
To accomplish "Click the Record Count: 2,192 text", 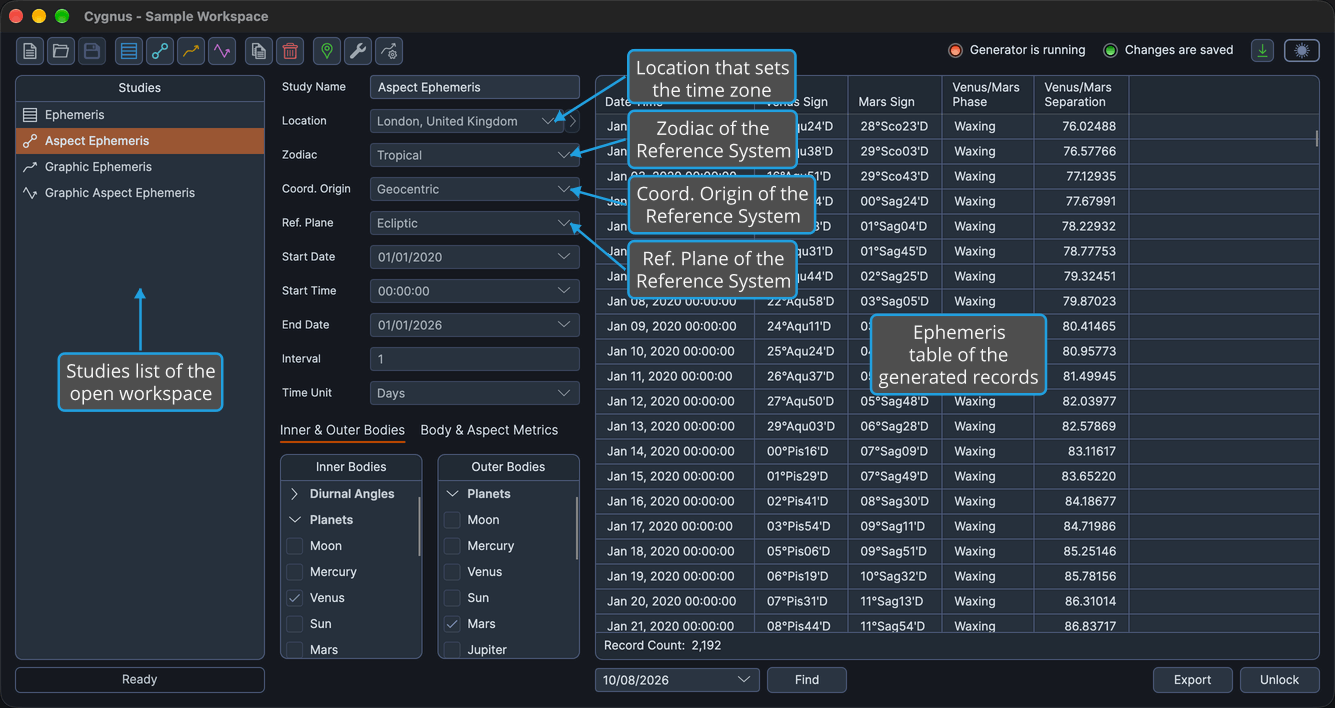I will pos(663,646).
